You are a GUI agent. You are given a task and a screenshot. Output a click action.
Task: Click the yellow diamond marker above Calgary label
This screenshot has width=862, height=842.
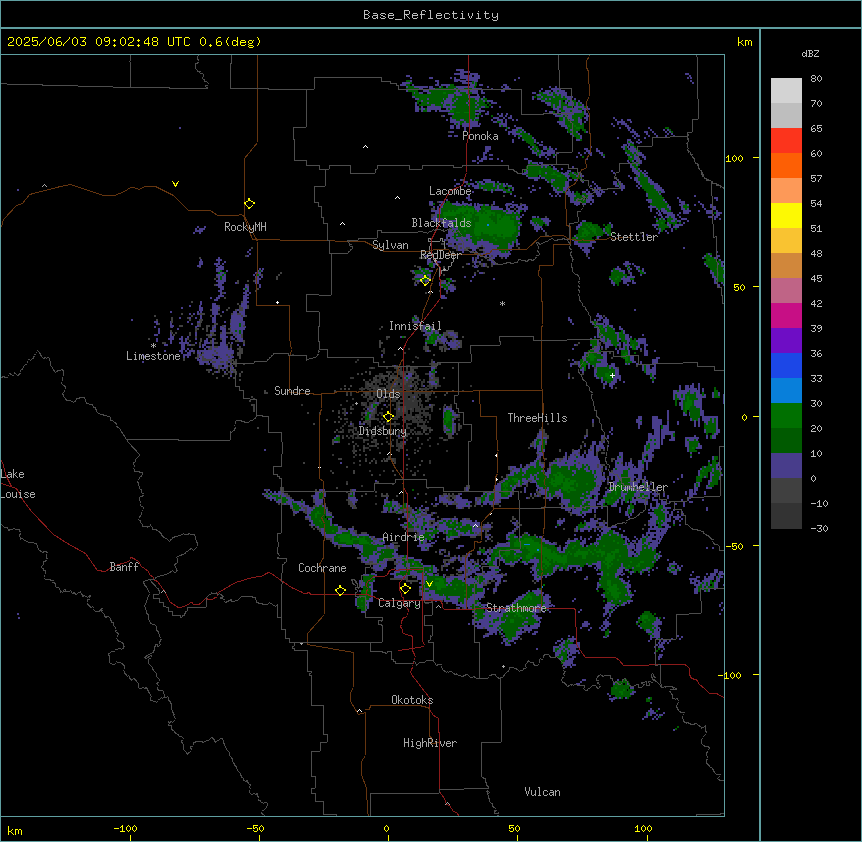coord(405,589)
